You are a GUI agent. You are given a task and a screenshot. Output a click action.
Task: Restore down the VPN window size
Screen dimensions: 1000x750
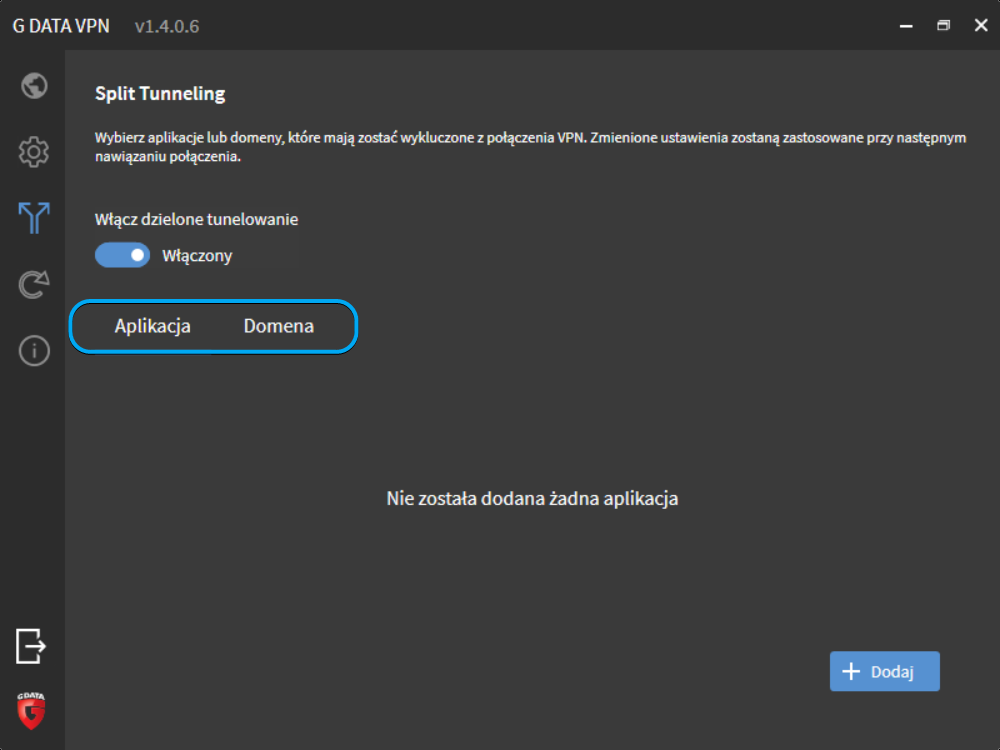[x=943, y=25]
